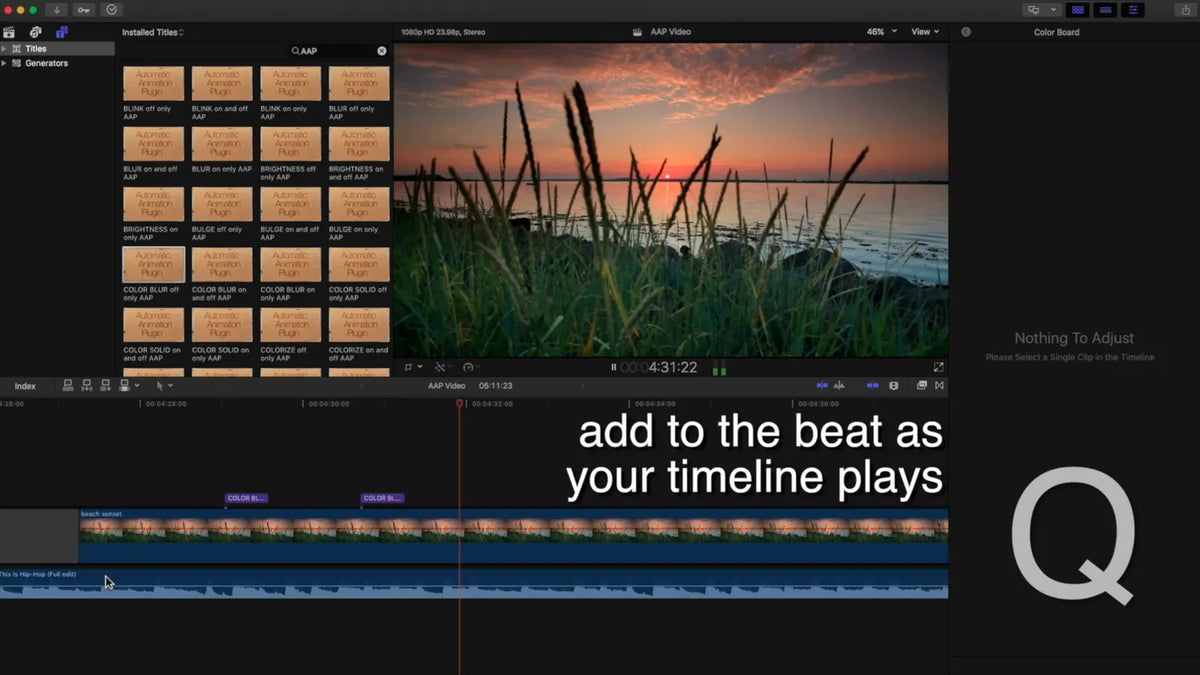
Task: Toggle the Inspector panel visibility
Action: [1133, 9]
